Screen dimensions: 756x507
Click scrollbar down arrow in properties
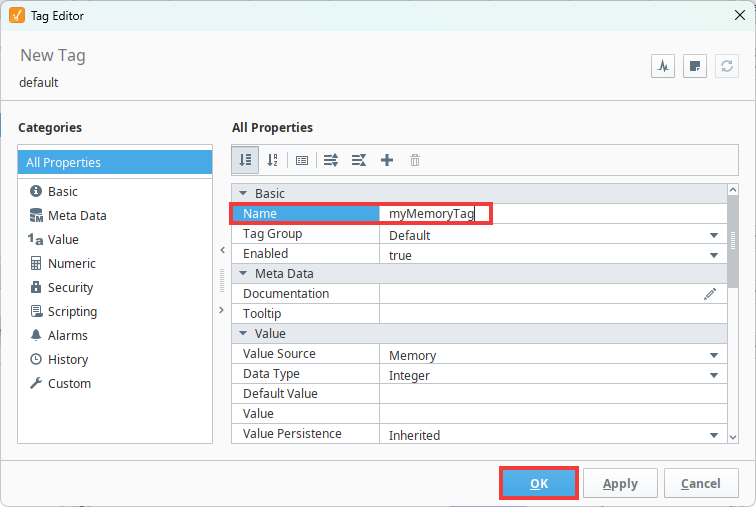pos(733,437)
